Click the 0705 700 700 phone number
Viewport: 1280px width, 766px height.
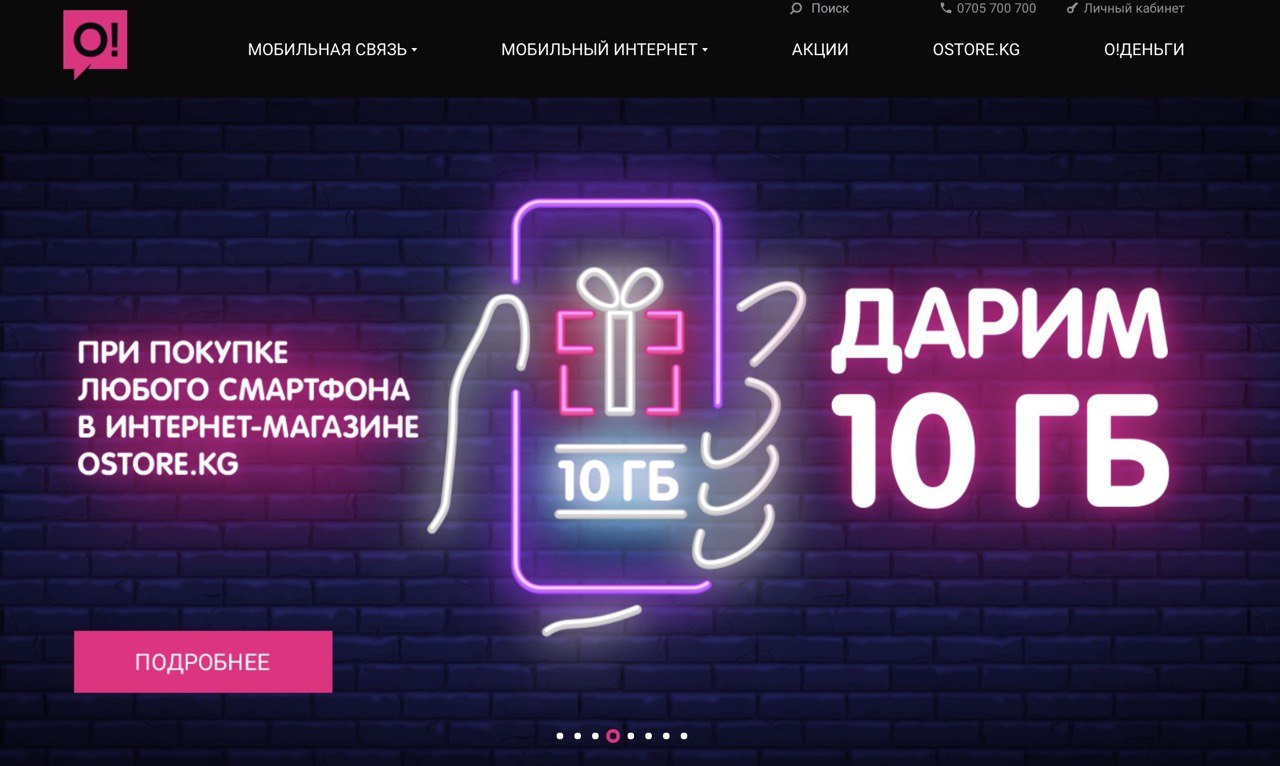[x=996, y=8]
